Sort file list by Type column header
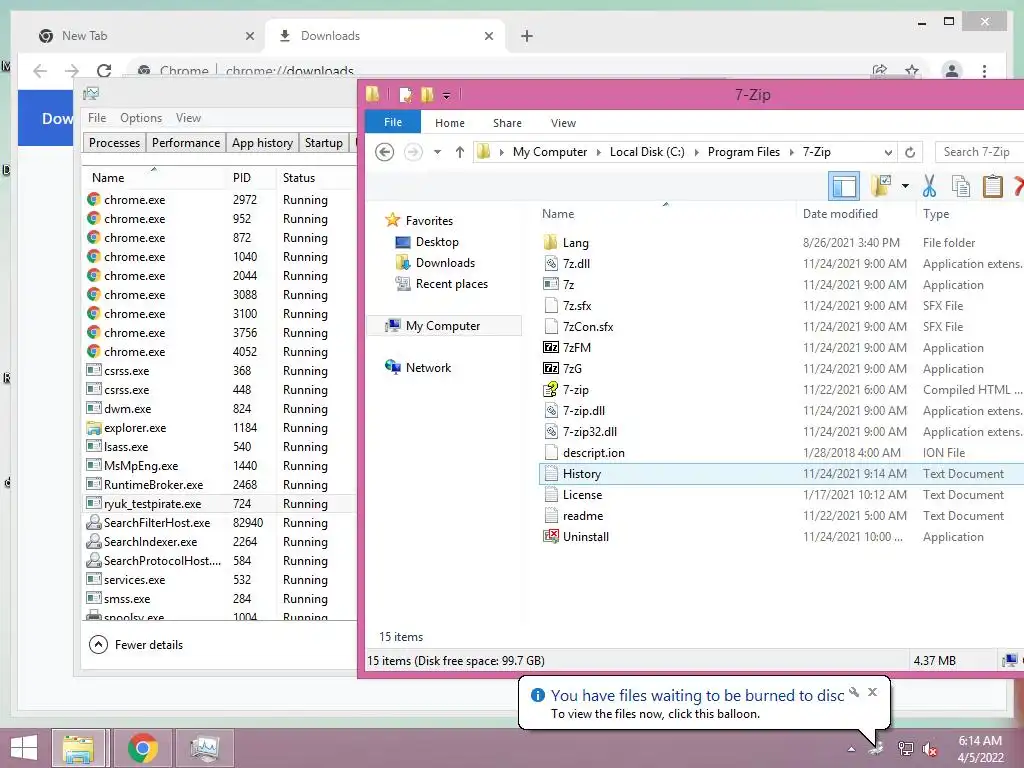Image resolution: width=1024 pixels, height=768 pixels. coord(936,214)
